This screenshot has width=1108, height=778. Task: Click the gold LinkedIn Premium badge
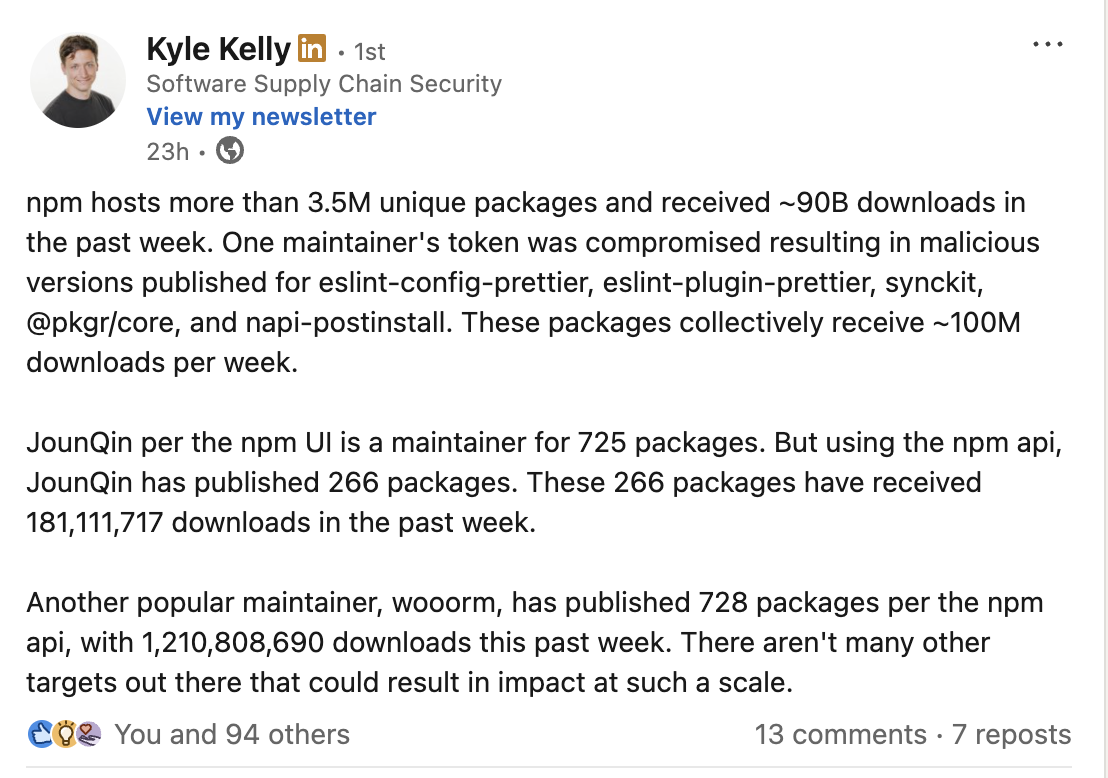coord(312,48)
